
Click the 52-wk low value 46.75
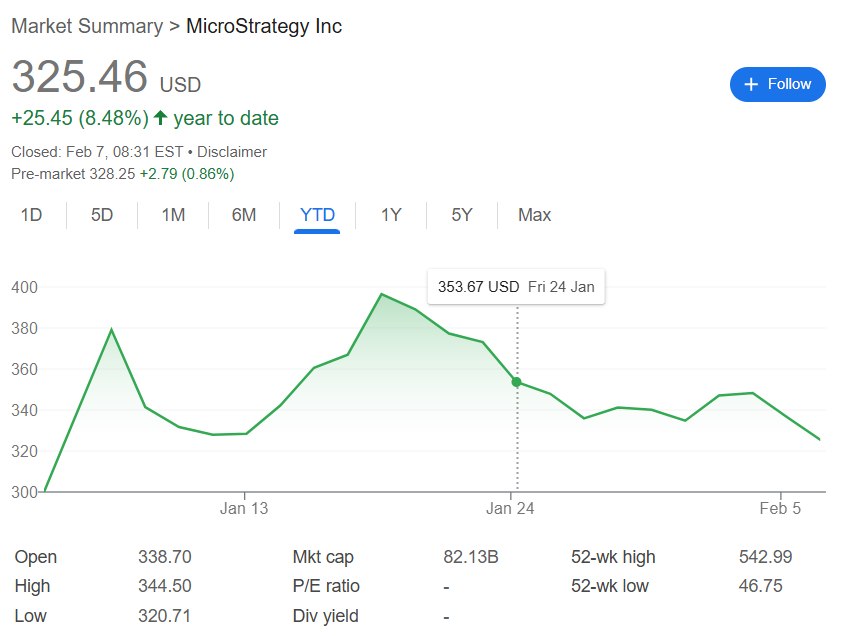click(760, 586)
